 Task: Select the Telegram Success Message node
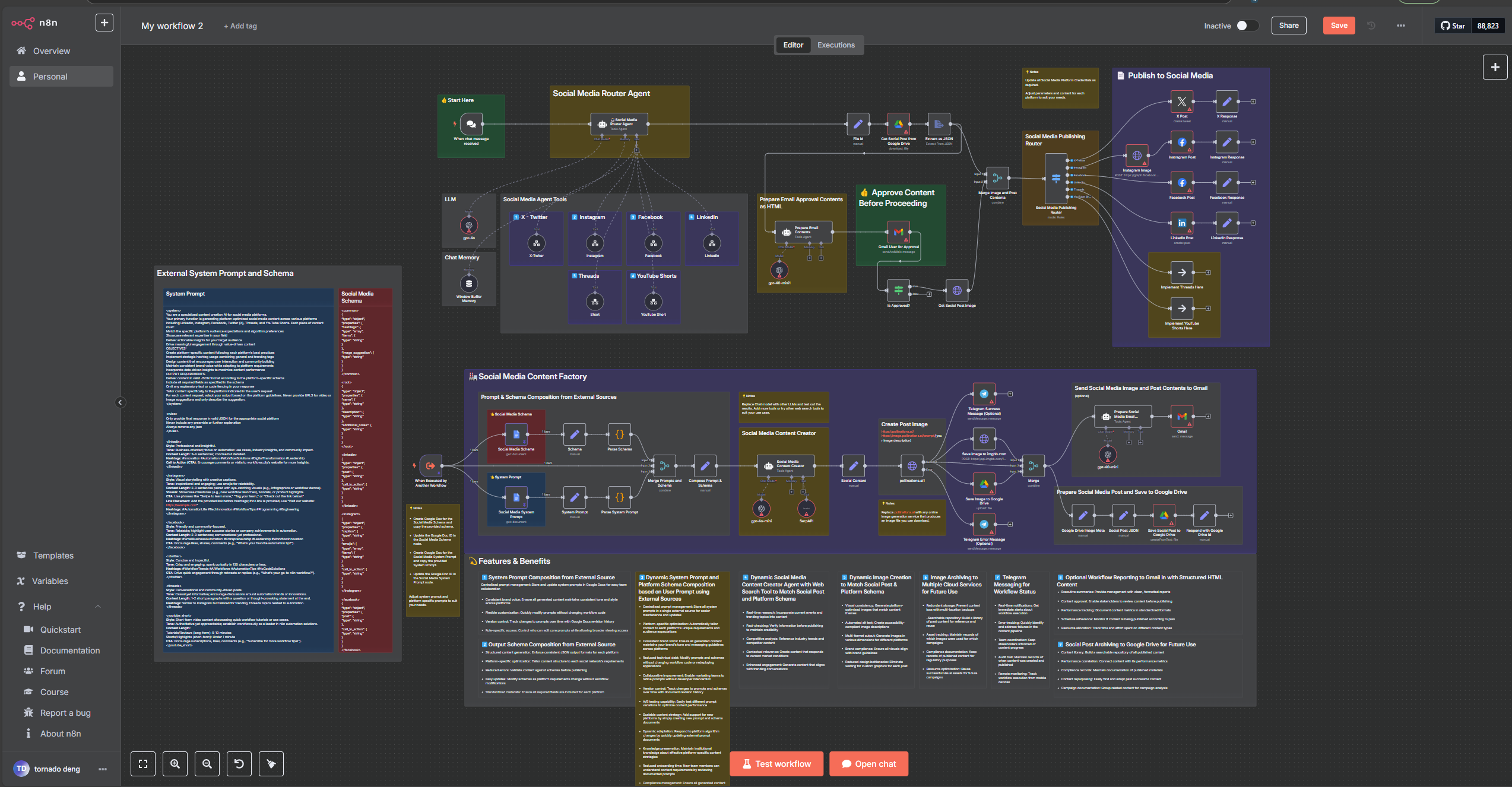(984, 394)
